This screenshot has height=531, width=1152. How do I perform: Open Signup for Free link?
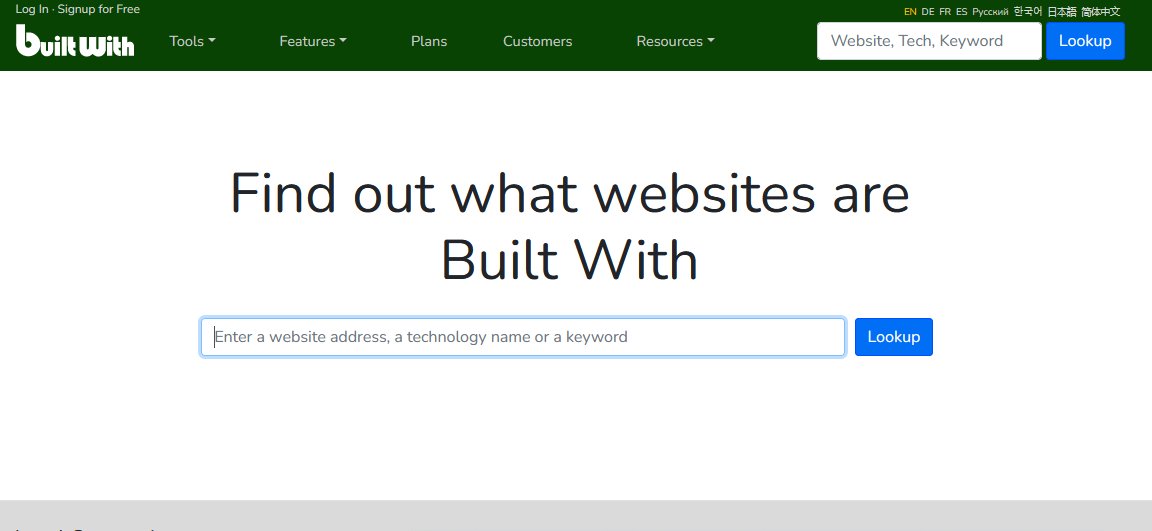[x=98, y=10]
